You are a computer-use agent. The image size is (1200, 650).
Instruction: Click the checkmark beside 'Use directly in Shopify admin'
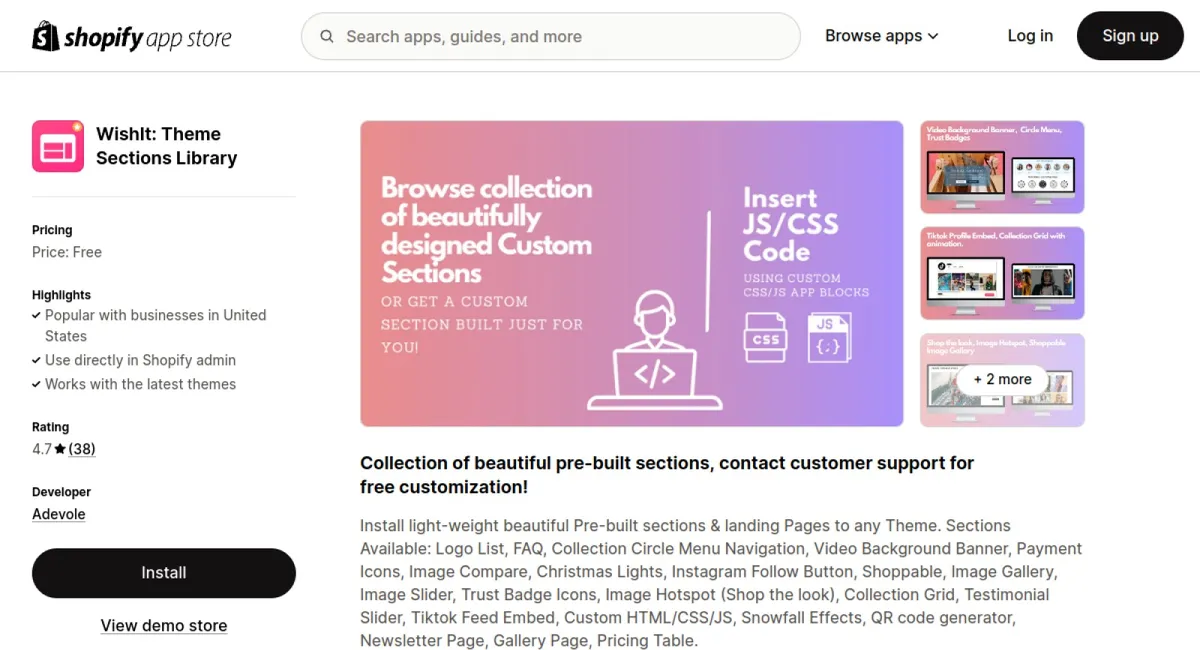coord(37,360)
